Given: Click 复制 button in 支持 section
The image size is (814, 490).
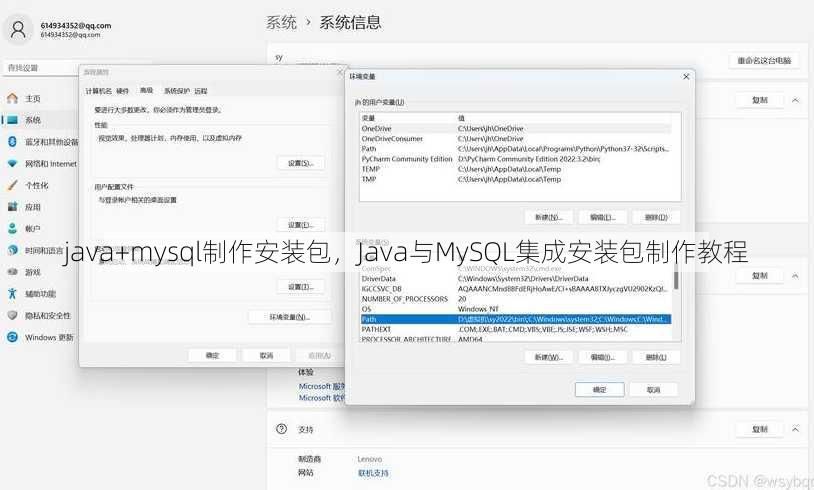Looking at the screenshot, I should pyautogui.click(x=759, y=429).
